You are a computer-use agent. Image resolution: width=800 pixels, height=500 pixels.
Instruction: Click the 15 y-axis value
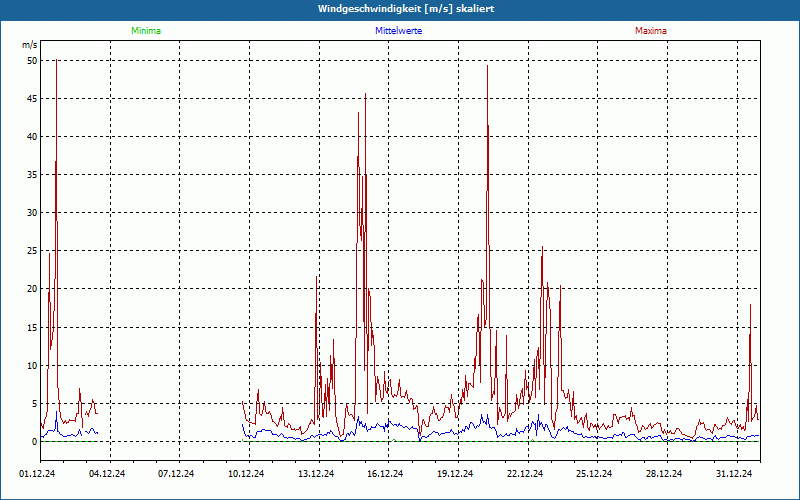[32, 328]
